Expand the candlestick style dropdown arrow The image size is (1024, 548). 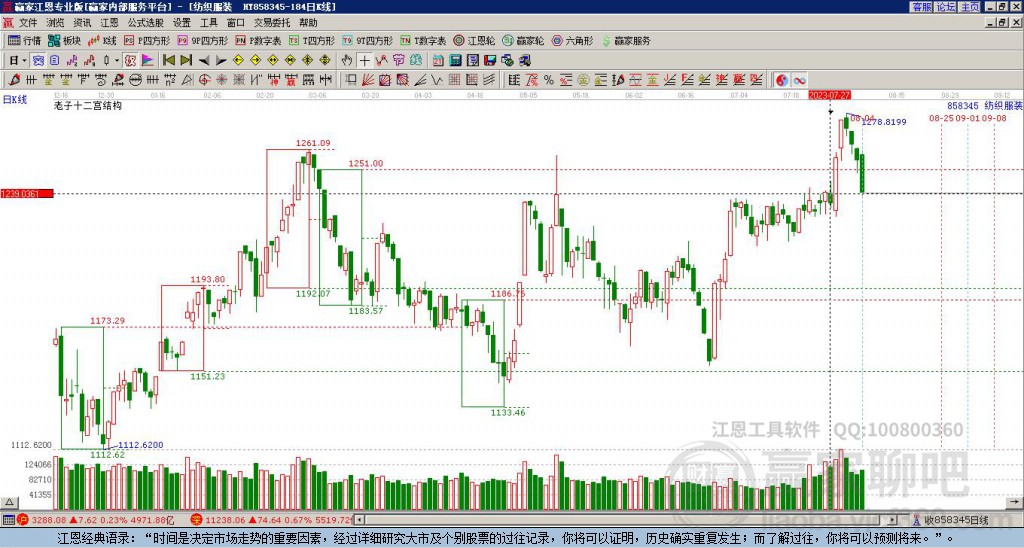point(117,61)
